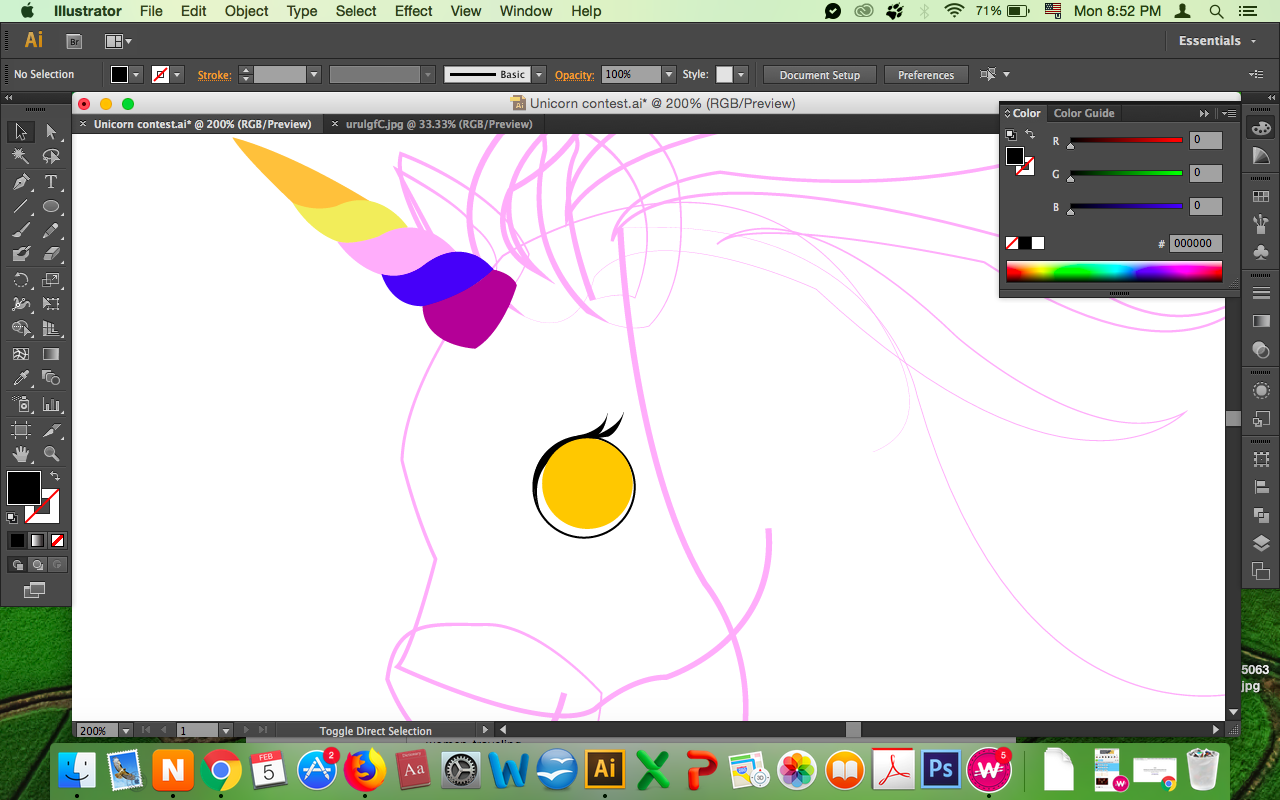This screenshot has height=800, width=1280.
Task: Select the Artboard tool
Action: click(x=20, y=430)
